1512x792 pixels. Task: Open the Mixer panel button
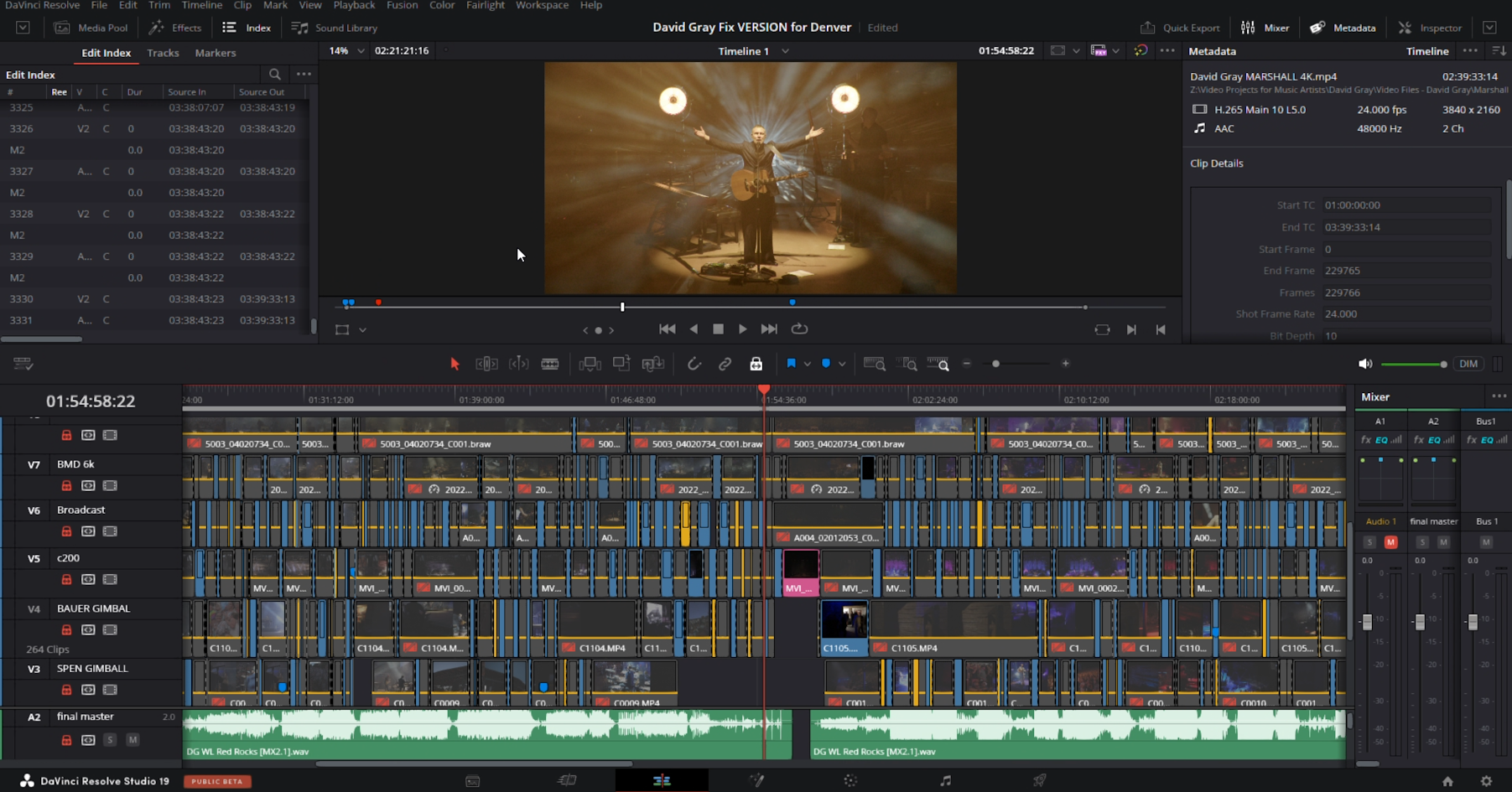click(1265, 28)
